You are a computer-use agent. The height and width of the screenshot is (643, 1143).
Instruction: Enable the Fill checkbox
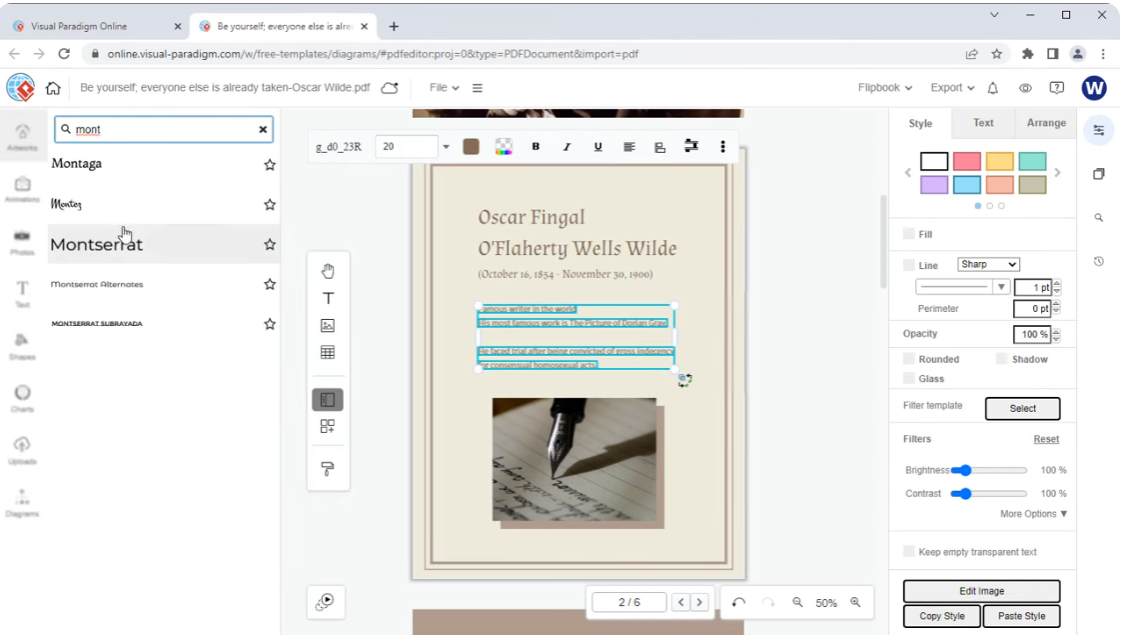click(x=909, y=234)
